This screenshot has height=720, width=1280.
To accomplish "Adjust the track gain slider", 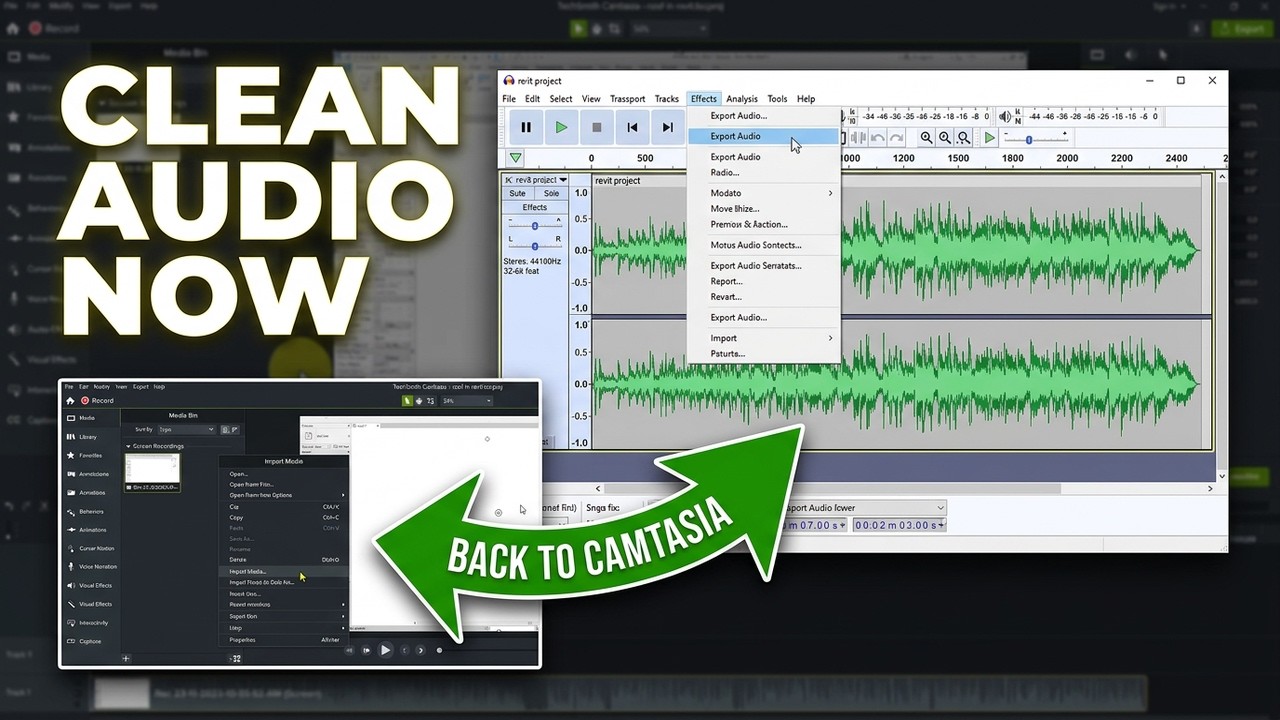I will pos(535,226).
